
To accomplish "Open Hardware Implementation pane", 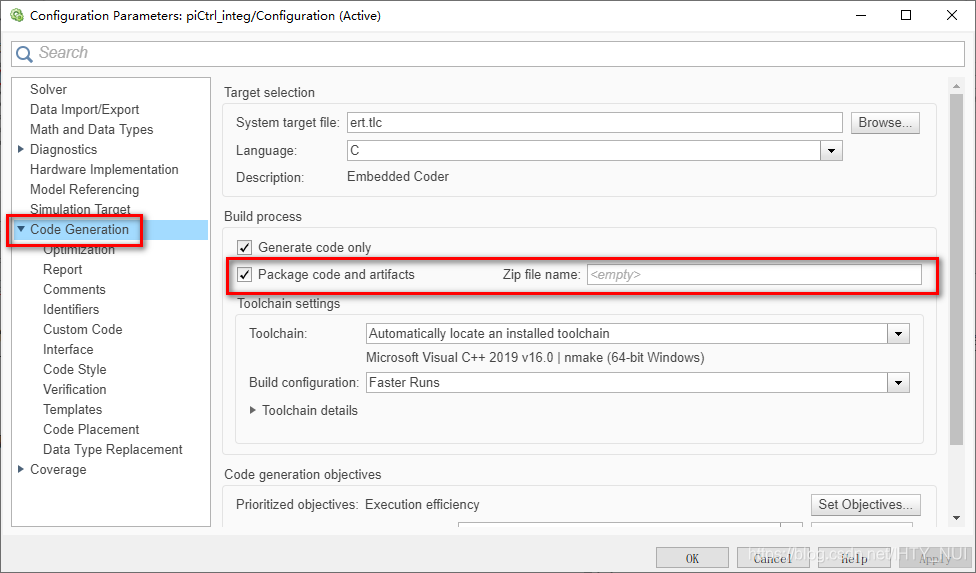I will pos(104,169).
